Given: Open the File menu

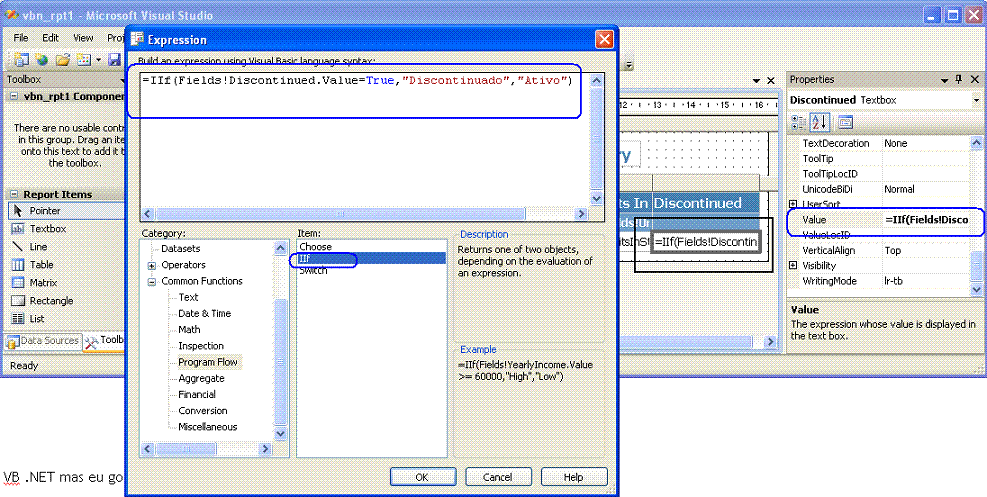Looking at the screenshot, I should [21, 38].
